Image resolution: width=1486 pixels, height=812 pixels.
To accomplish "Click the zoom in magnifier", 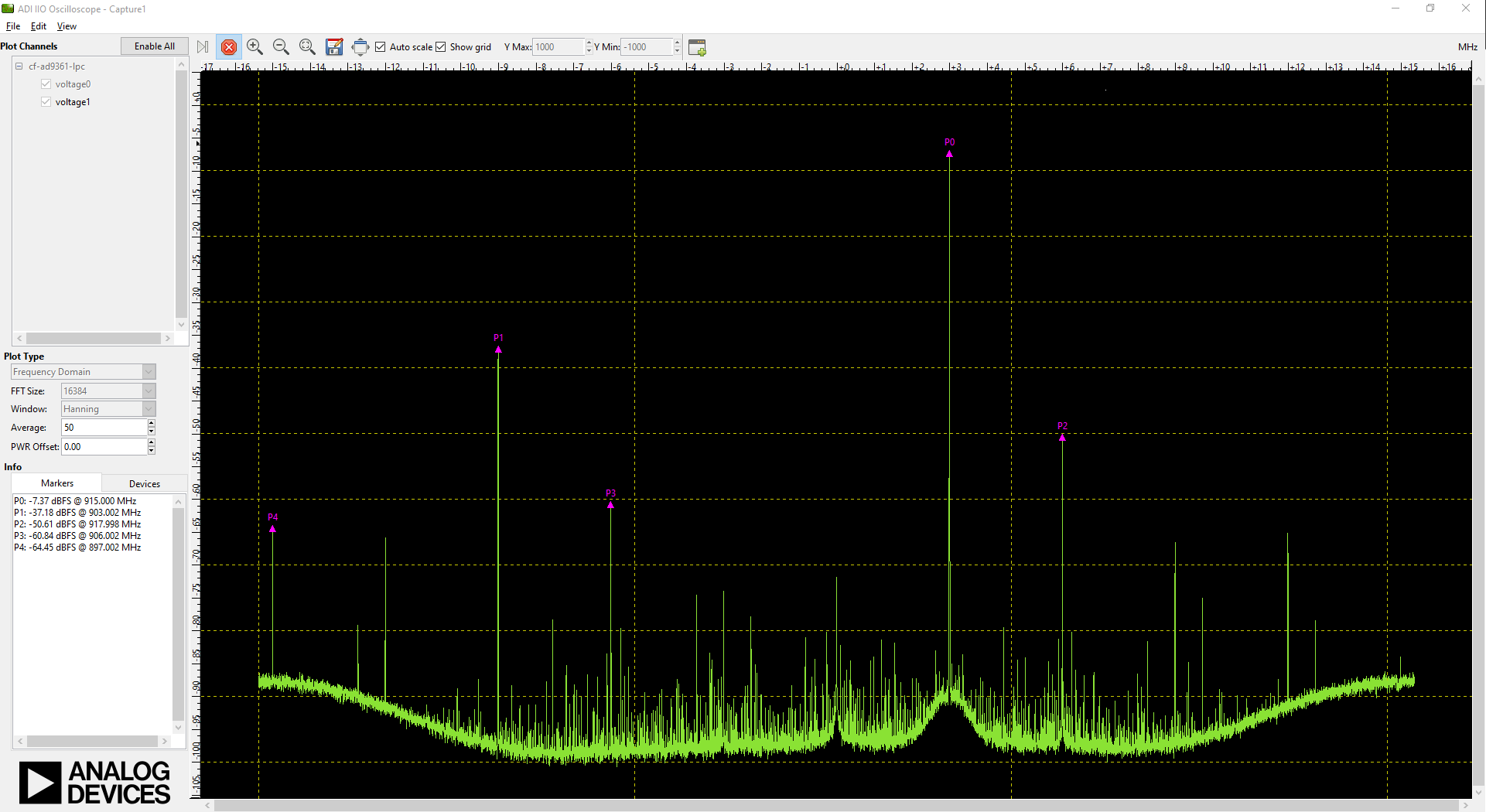I will point(254,47).
